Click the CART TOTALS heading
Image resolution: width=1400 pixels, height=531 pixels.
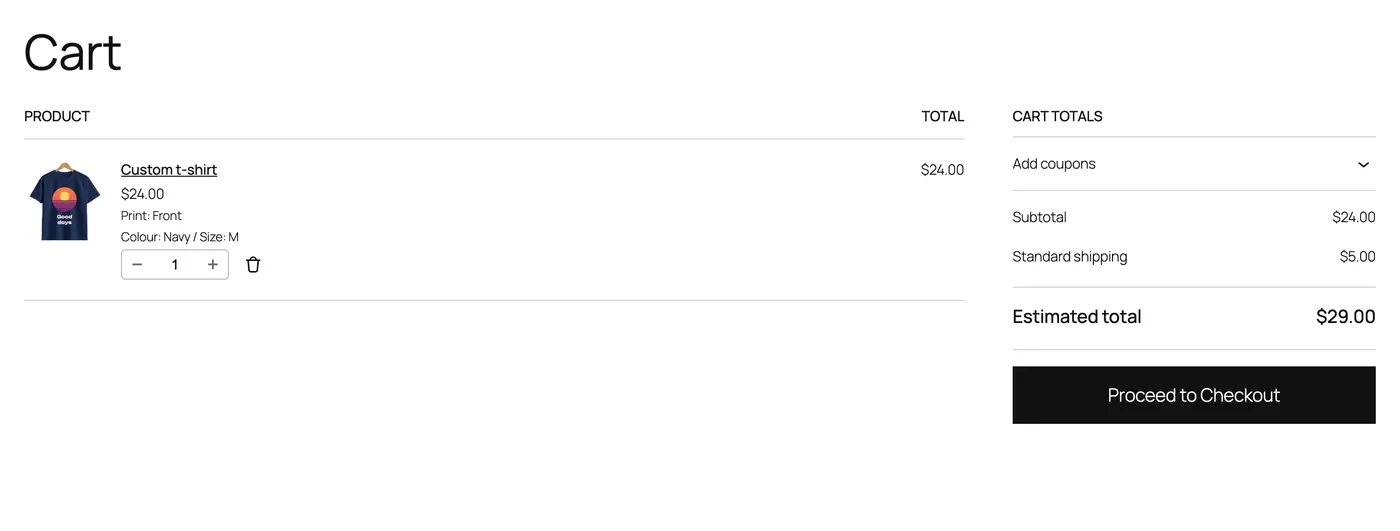pos(1057,116)
